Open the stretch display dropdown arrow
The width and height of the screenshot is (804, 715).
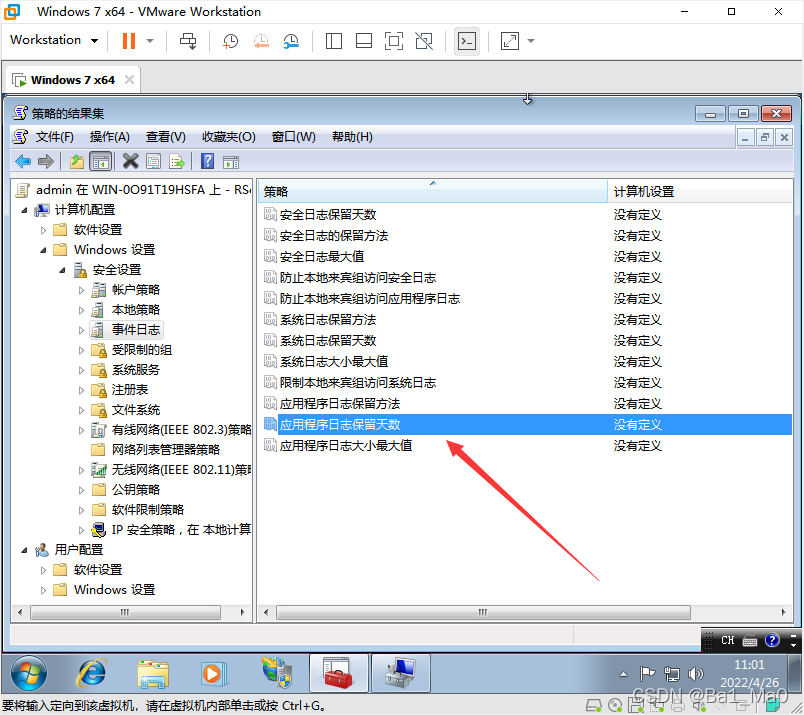tap(531, 41)
